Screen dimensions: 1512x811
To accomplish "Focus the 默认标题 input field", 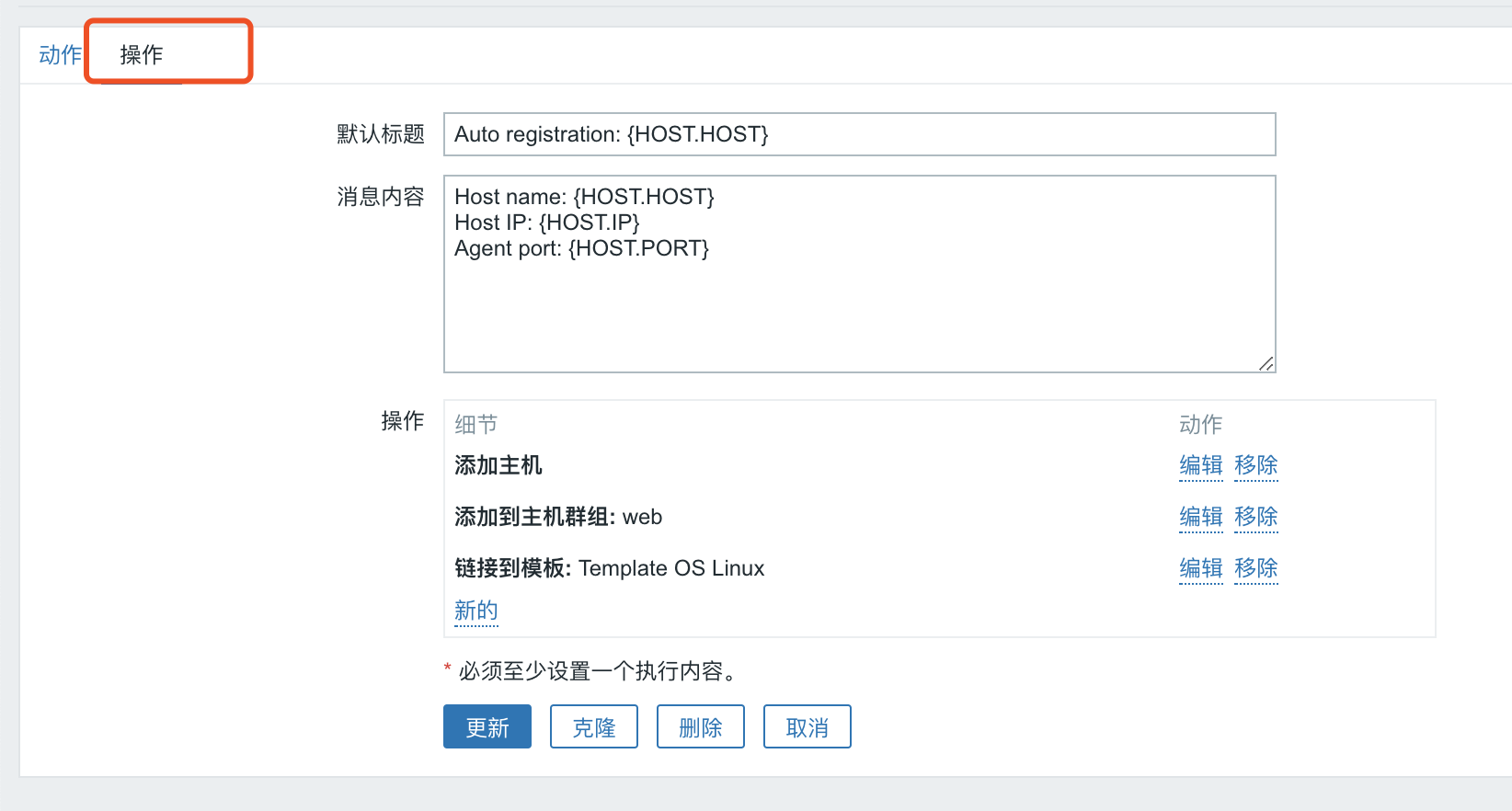I will point(859,134).
